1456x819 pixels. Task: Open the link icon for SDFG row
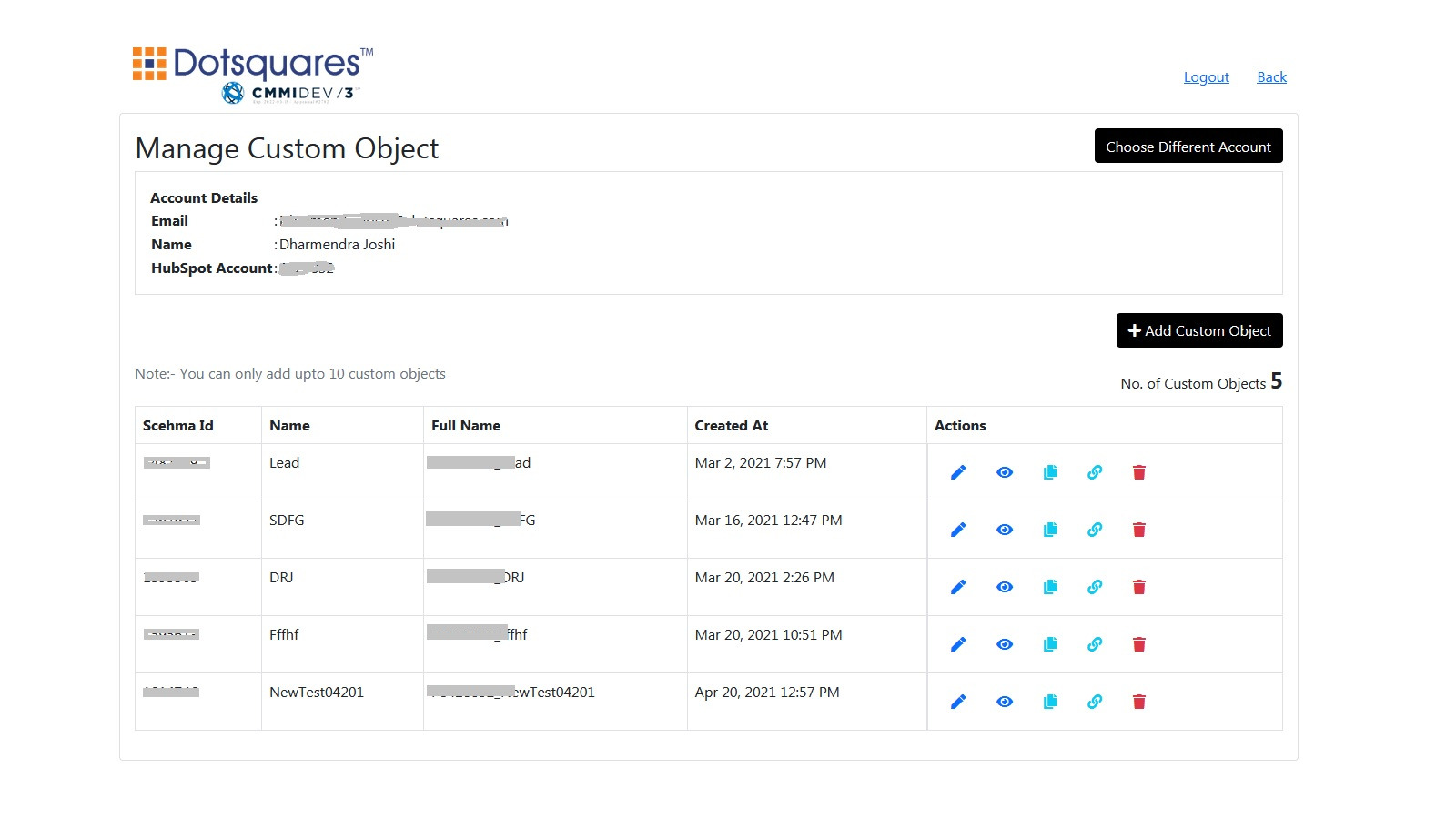(x=1094, y=529)
